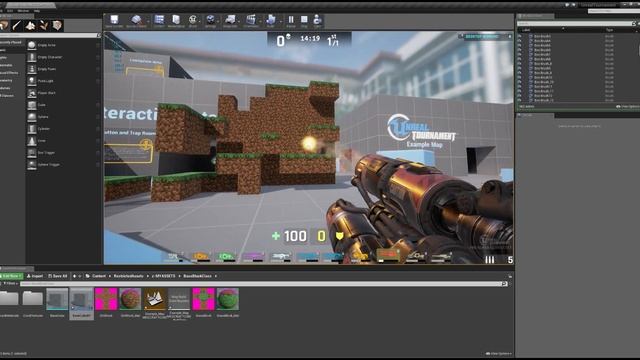This screenshot has width=640, height=360.
Task: Click Save All in Content Browser
Action: pyautogui.click(x=58, y=276)
